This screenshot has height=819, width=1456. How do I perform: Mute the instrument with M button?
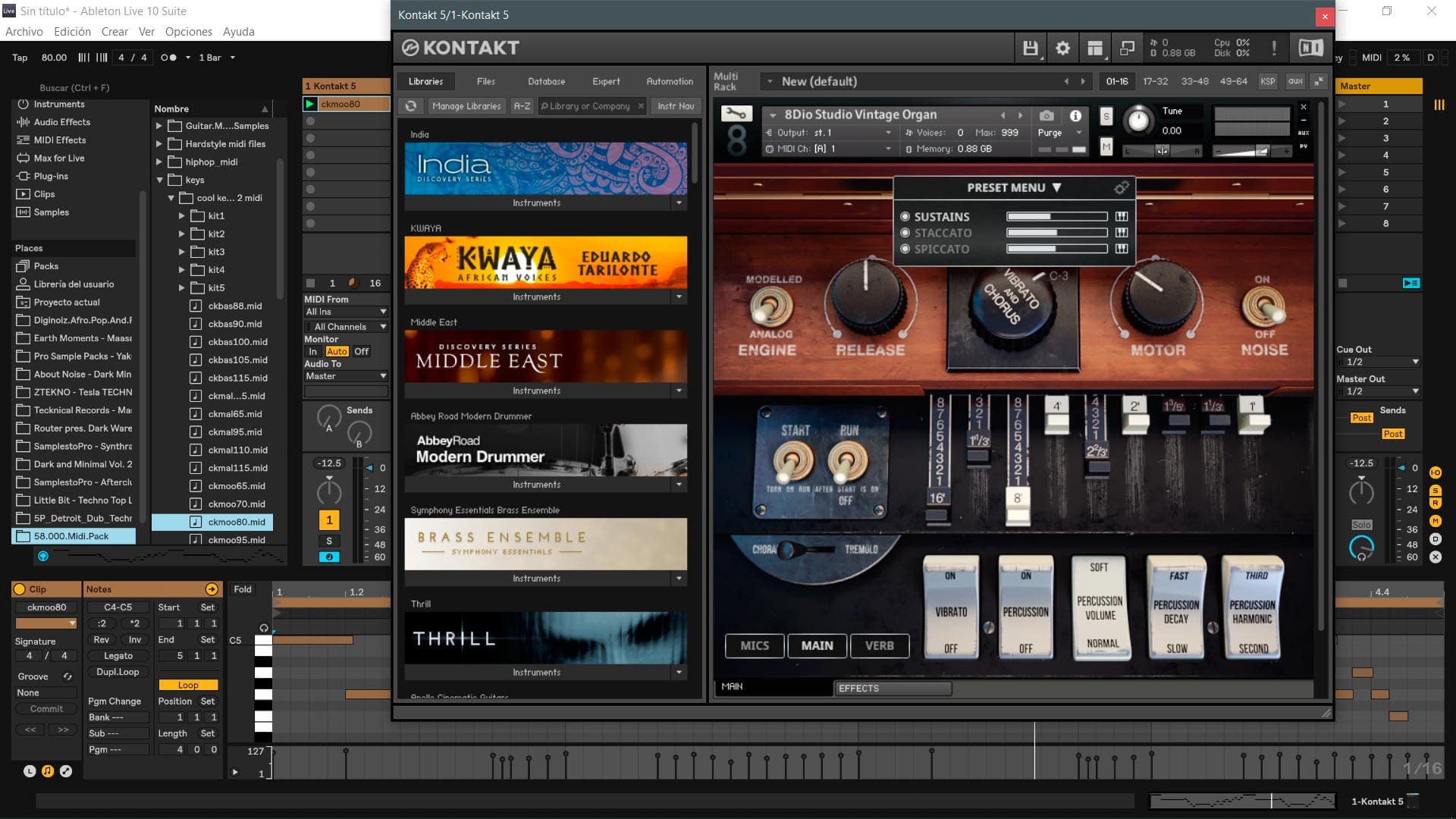point(1106,146)
